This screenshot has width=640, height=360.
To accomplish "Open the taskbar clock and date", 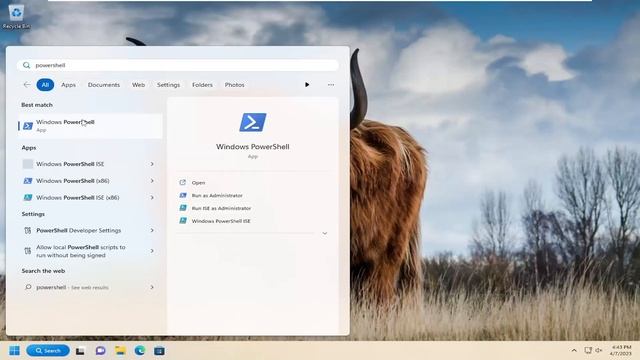I will (621, 350).
